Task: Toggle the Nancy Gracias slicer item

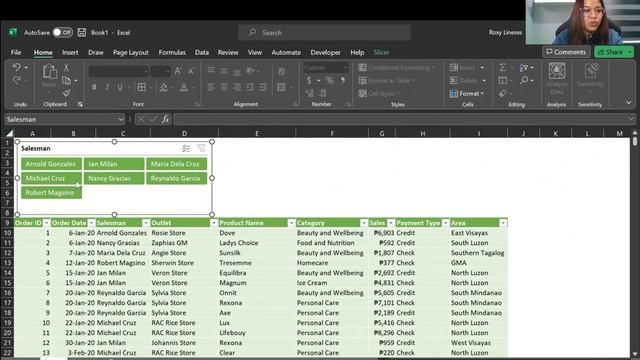Action: pyautogui.click(x=114, y=178)
